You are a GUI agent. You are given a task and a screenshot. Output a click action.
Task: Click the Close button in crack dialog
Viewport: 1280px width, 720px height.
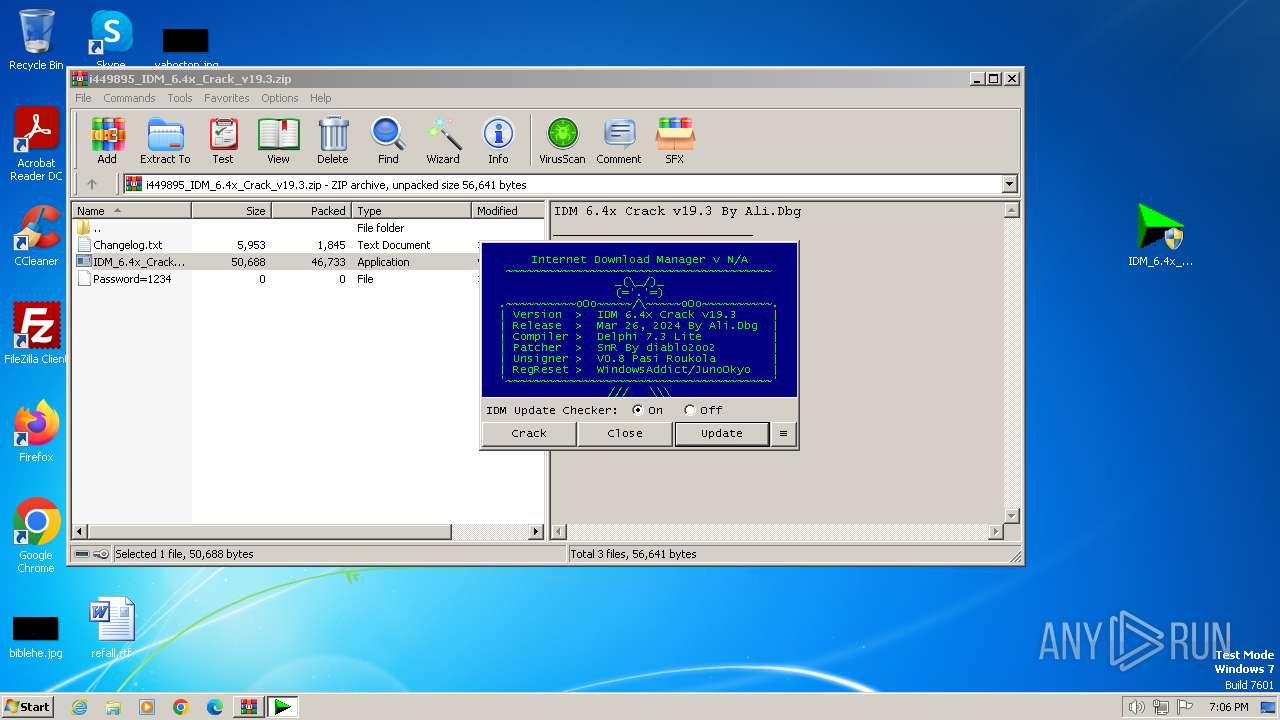click(x=625, y=433)
